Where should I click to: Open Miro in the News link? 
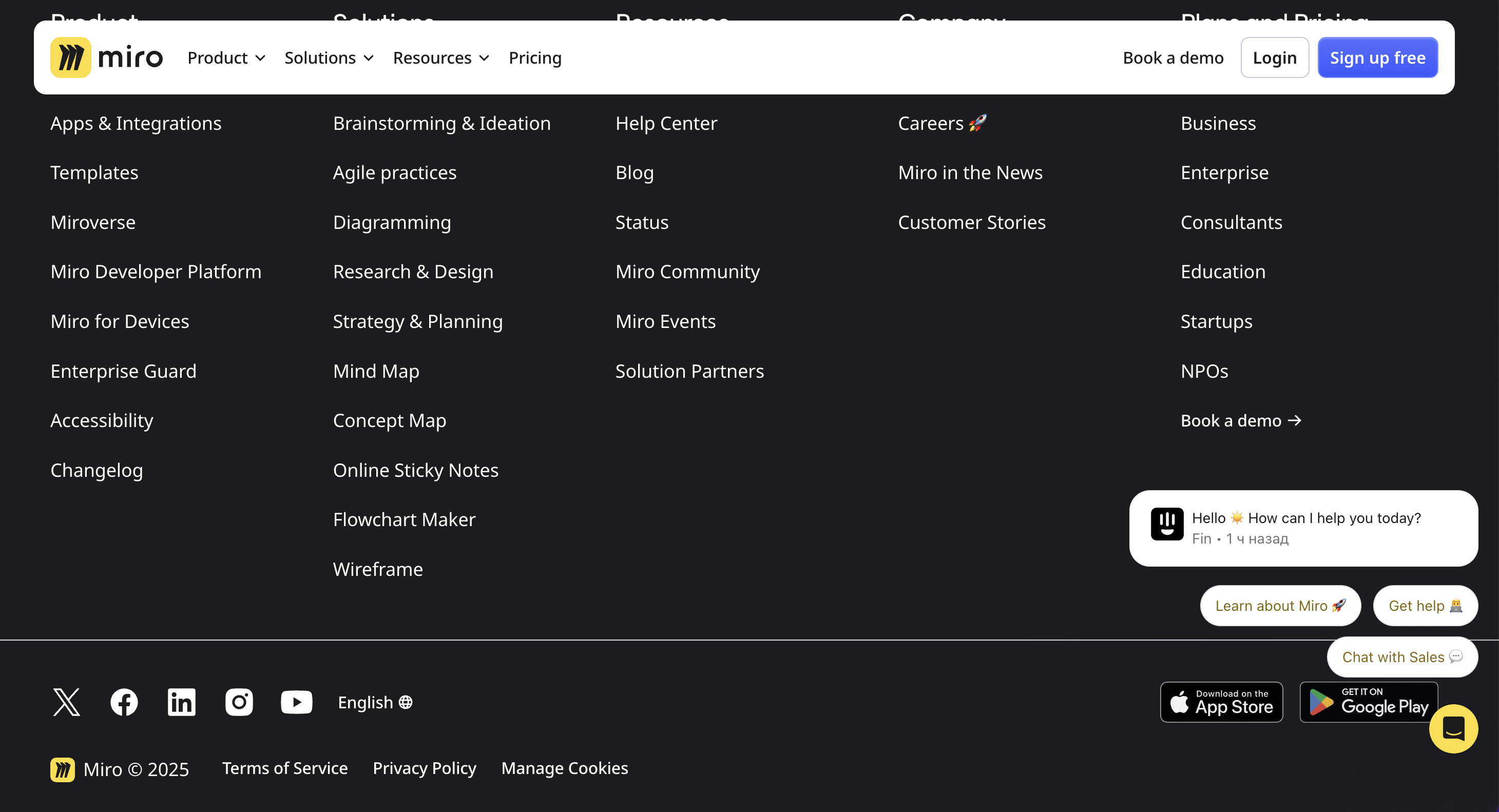pos(970,172)
